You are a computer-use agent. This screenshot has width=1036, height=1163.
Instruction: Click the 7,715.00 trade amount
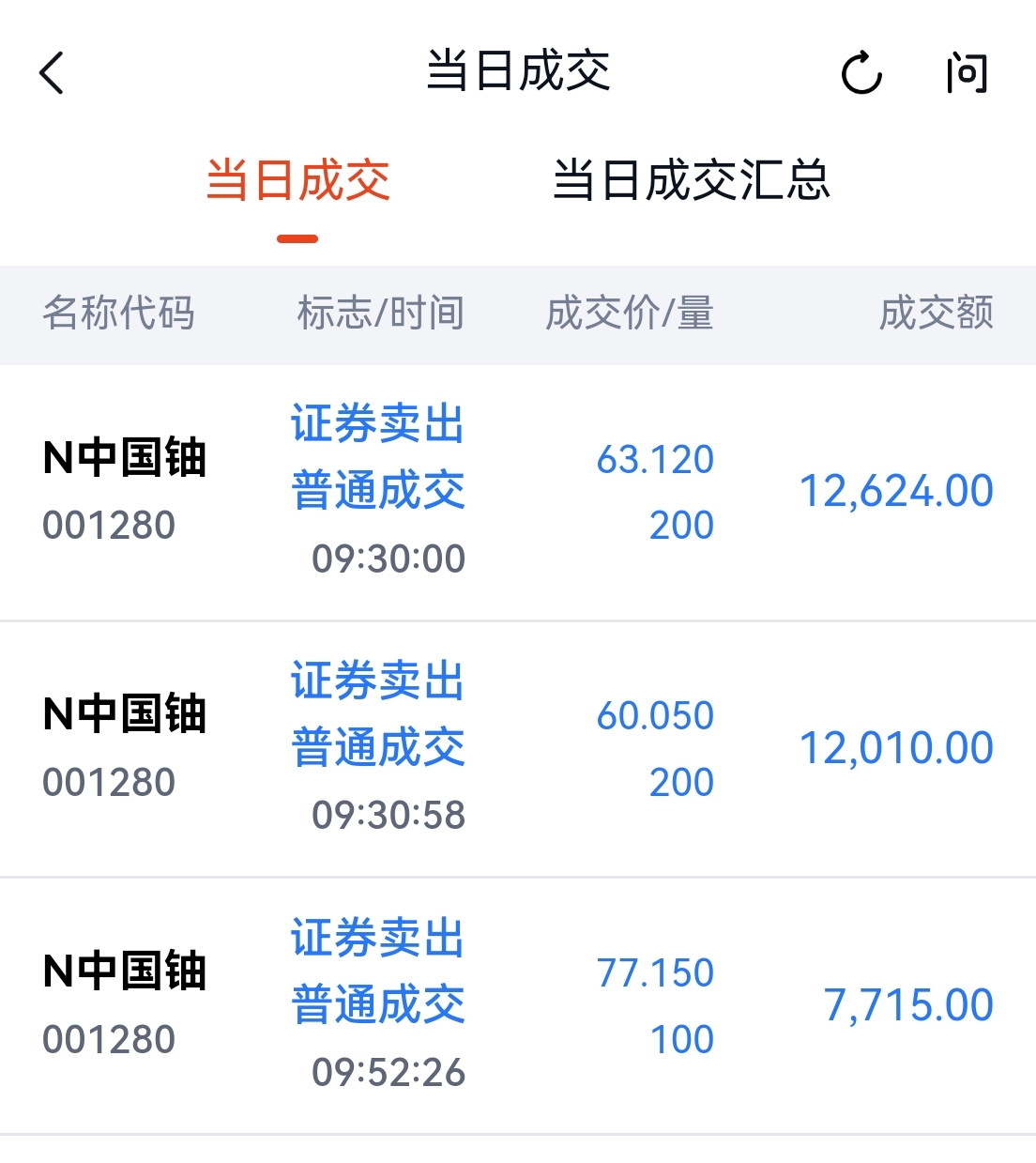pos(908,1006)
